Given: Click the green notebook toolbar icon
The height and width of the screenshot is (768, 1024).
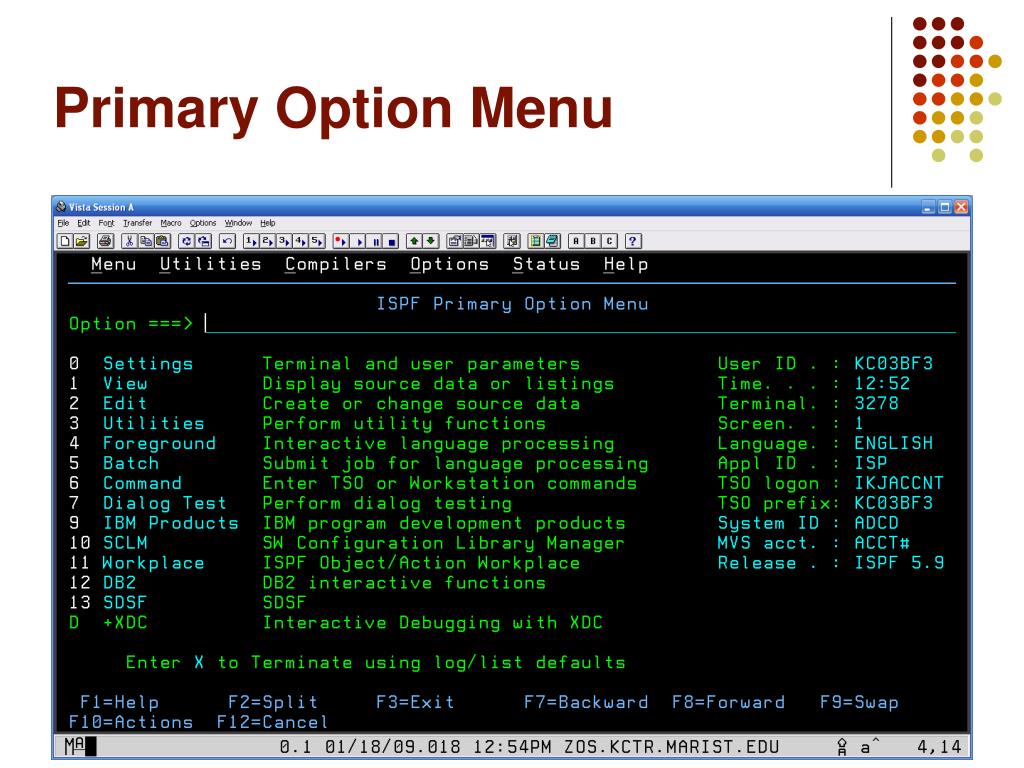Looking at the screenshot, I should (536, 242).
